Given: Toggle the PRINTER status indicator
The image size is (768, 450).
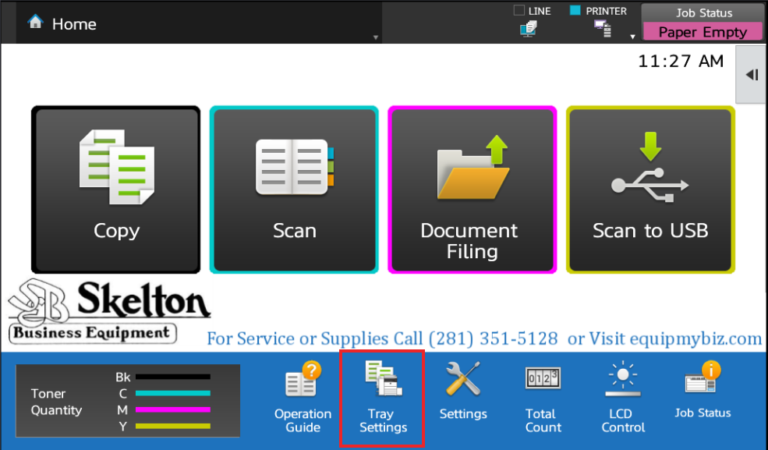Looking at the screenshot, I should [x=602, y=21].
